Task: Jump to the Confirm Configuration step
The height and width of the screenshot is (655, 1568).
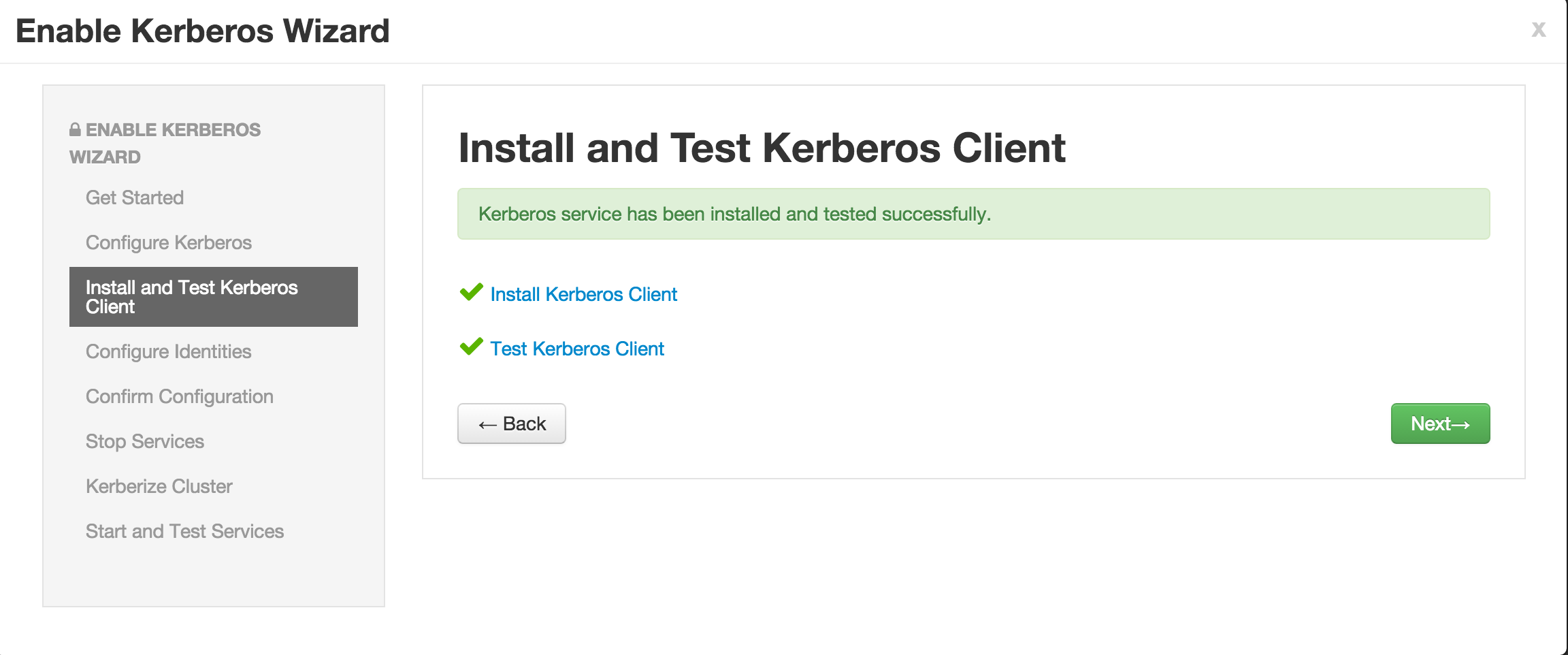Action: [180, 396]
